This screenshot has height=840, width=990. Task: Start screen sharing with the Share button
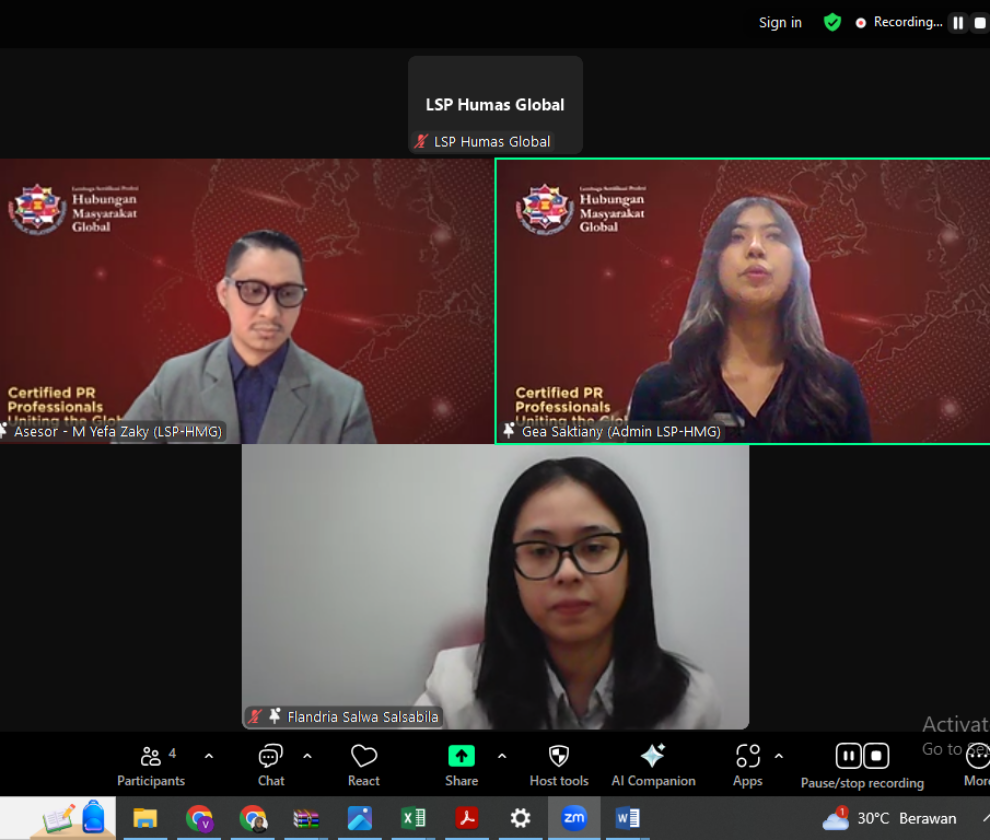click(x=462, y=765)
